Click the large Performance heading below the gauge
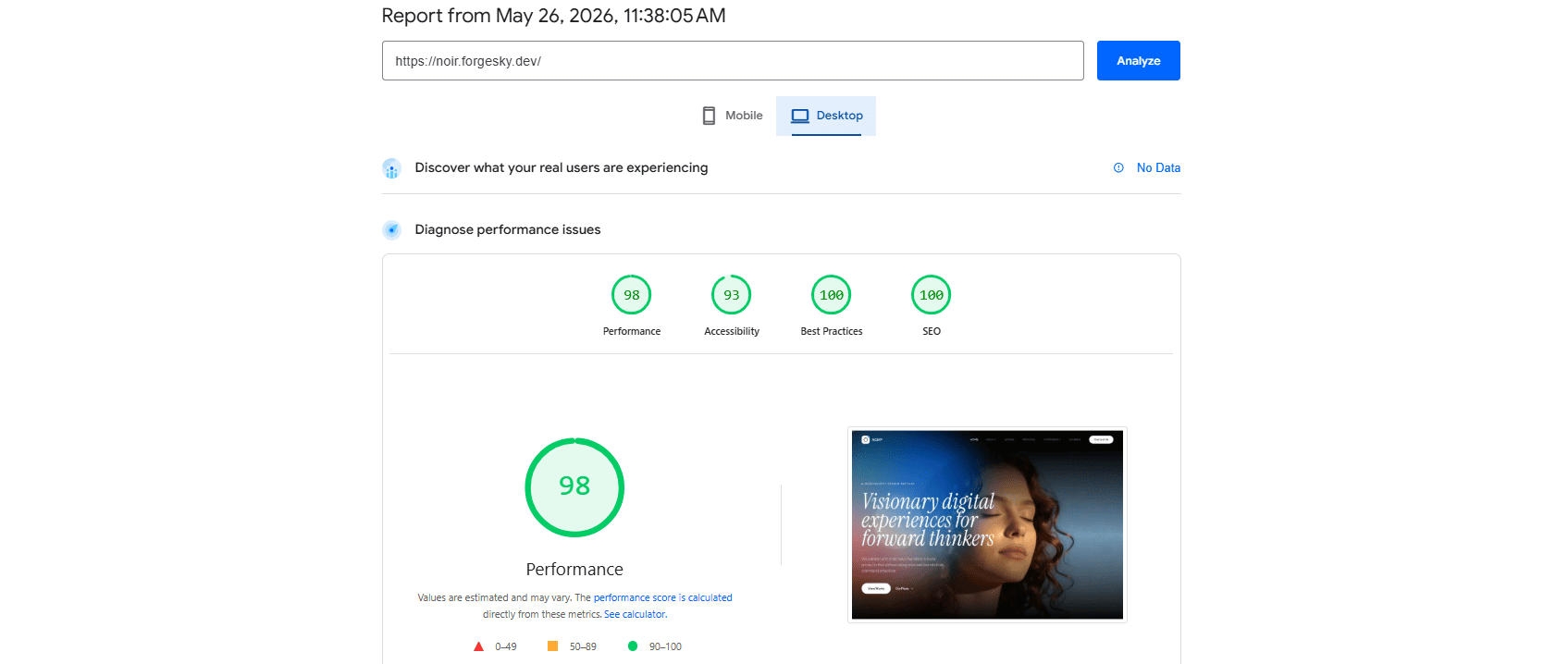This screenshot has height=664, width=1568. pos(574,570)
